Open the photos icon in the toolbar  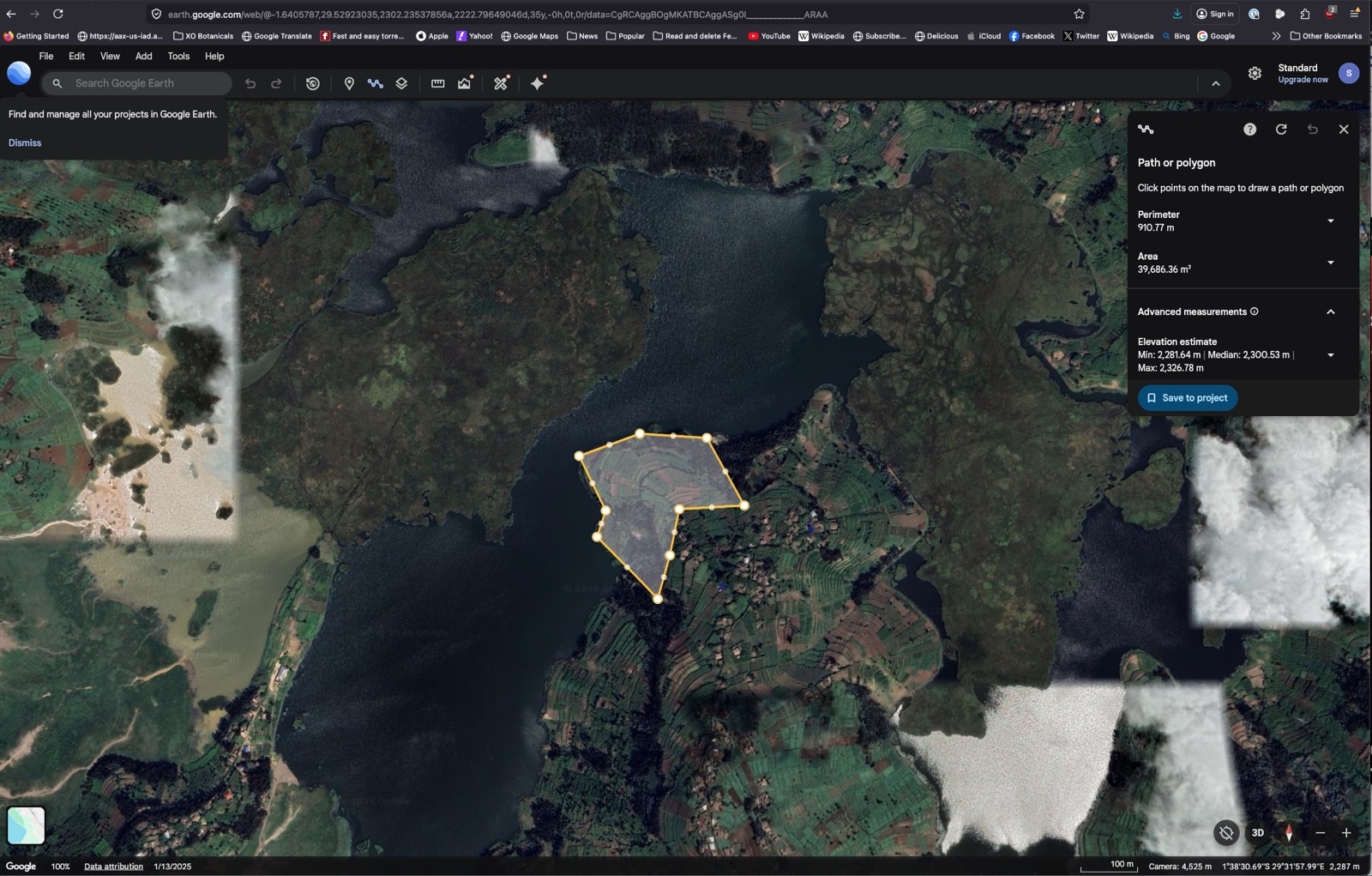point(464,83)
